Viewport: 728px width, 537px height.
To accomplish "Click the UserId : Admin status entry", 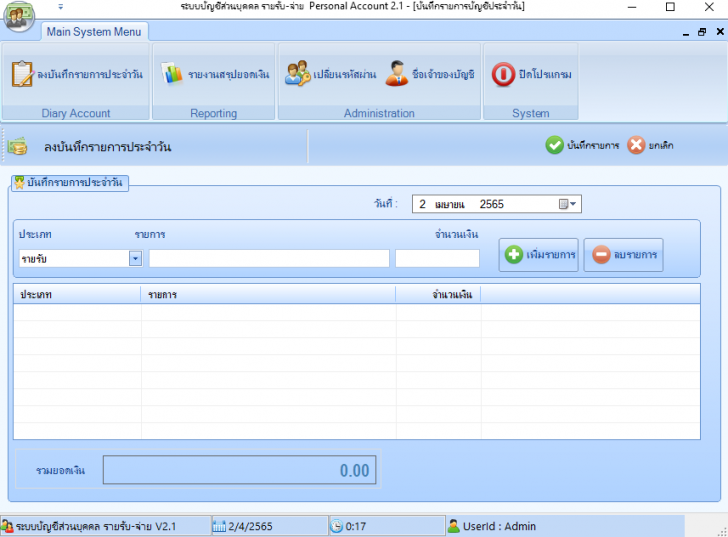I will tap(499, 526).
